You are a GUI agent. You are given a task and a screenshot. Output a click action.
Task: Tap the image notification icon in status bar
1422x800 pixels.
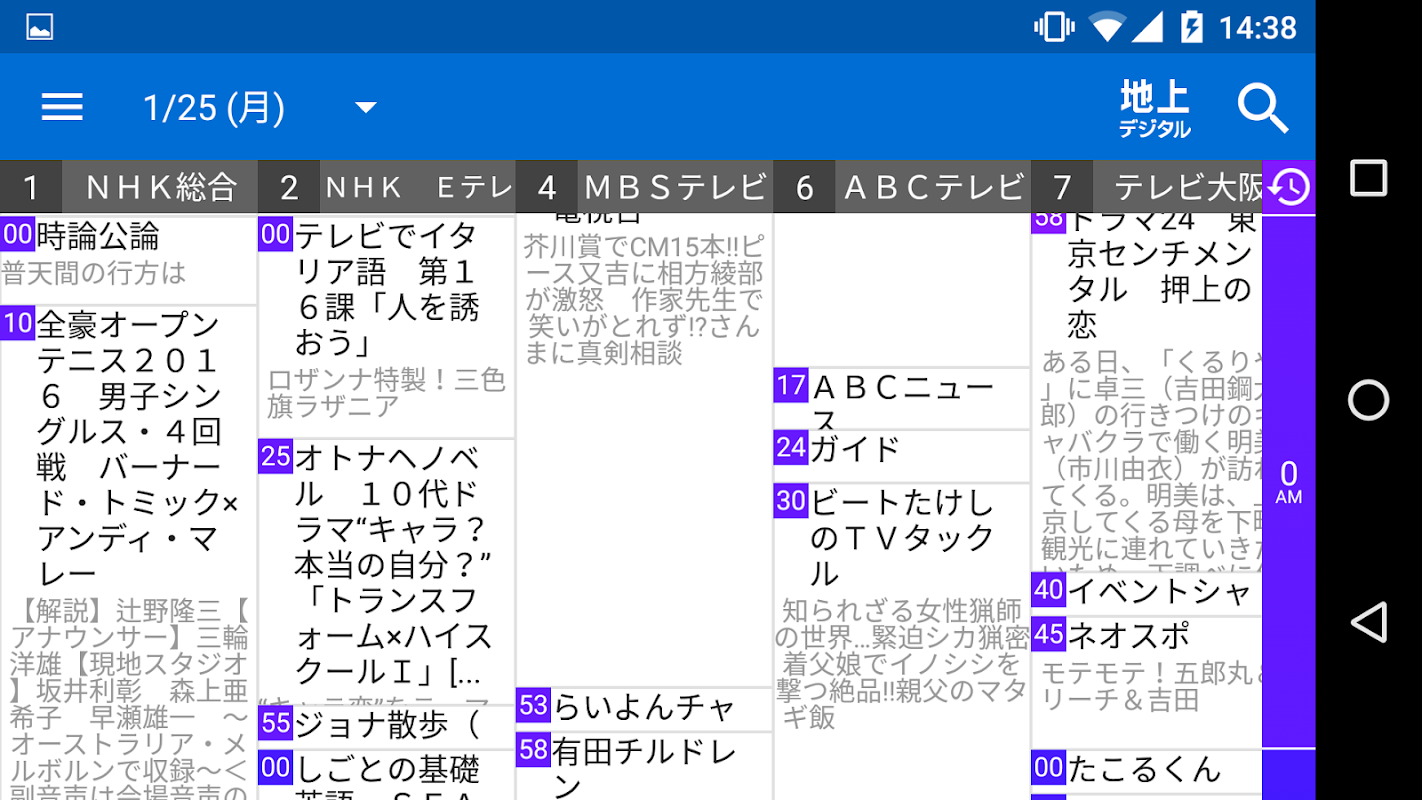[x=40, y=27]
